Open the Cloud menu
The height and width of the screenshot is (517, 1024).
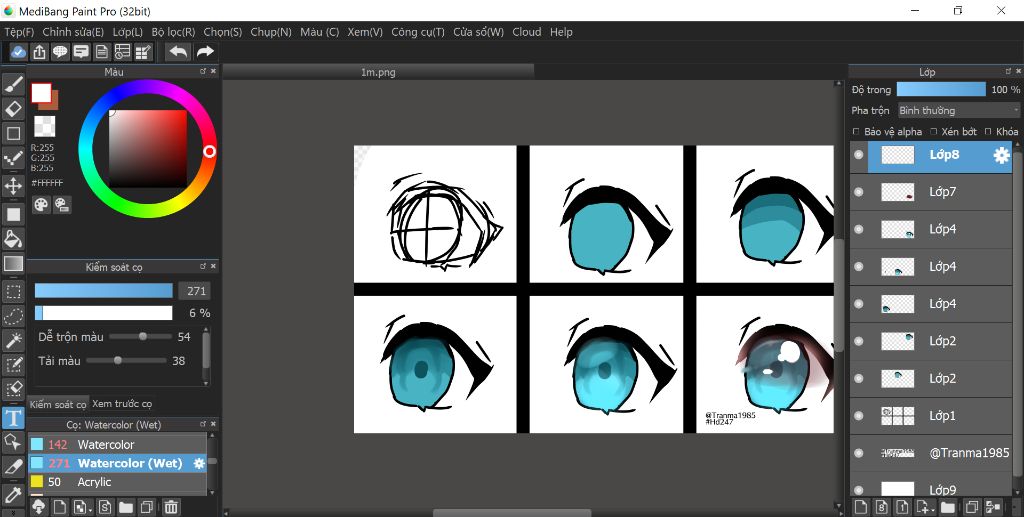tap(526, 32)
